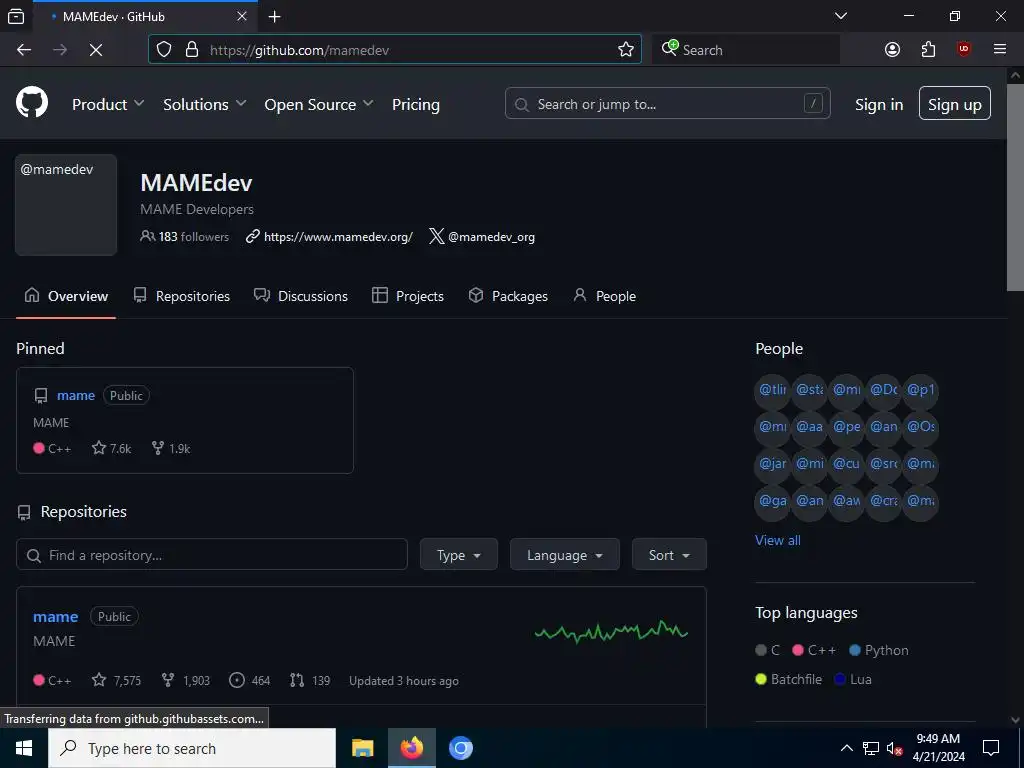Image resolution: width=1024 pixels, height=768 pixels.
Task: Stop page loading with X button
Action: [96, 50]
